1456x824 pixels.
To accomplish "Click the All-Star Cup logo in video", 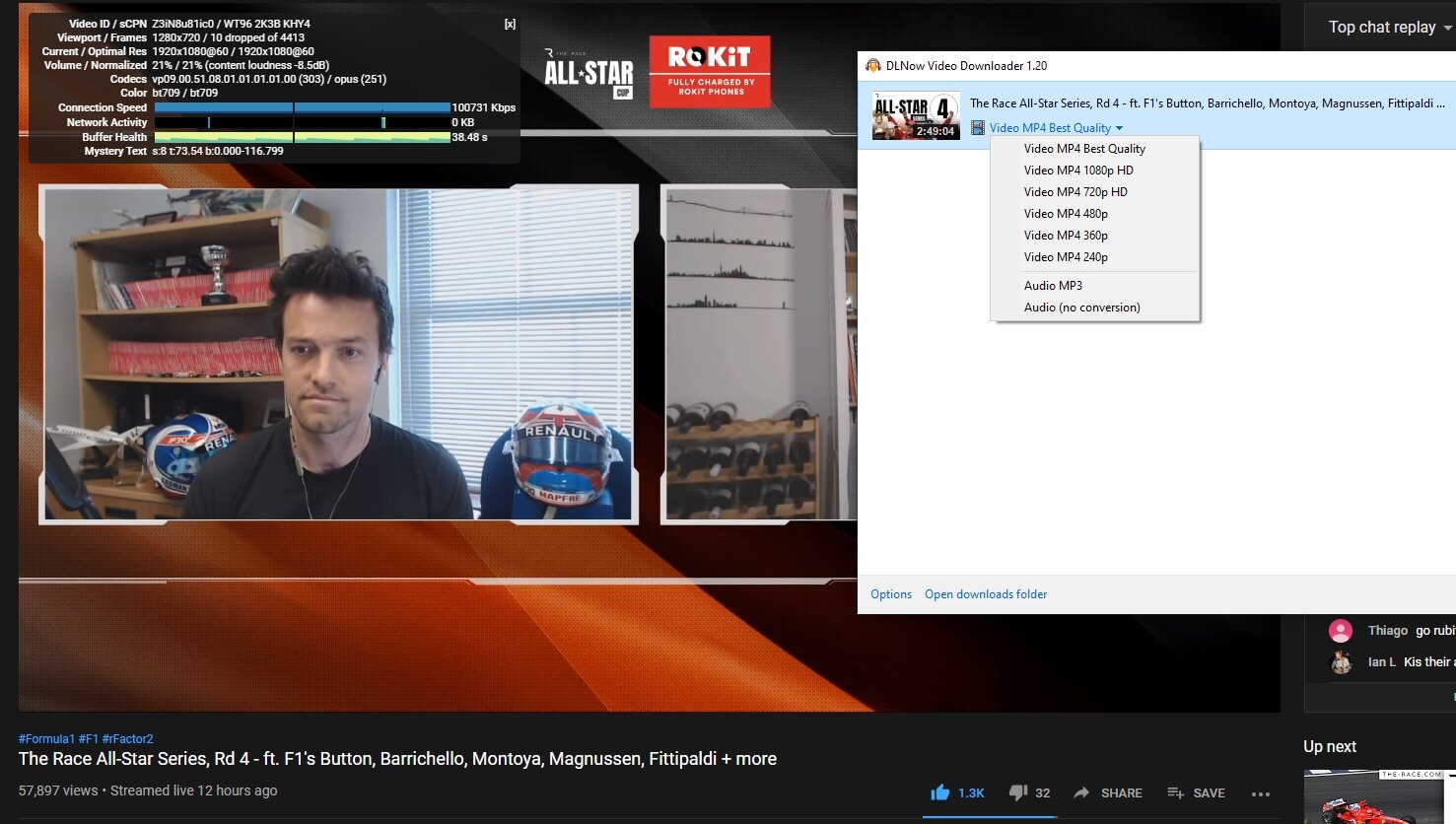I will 589,74.
